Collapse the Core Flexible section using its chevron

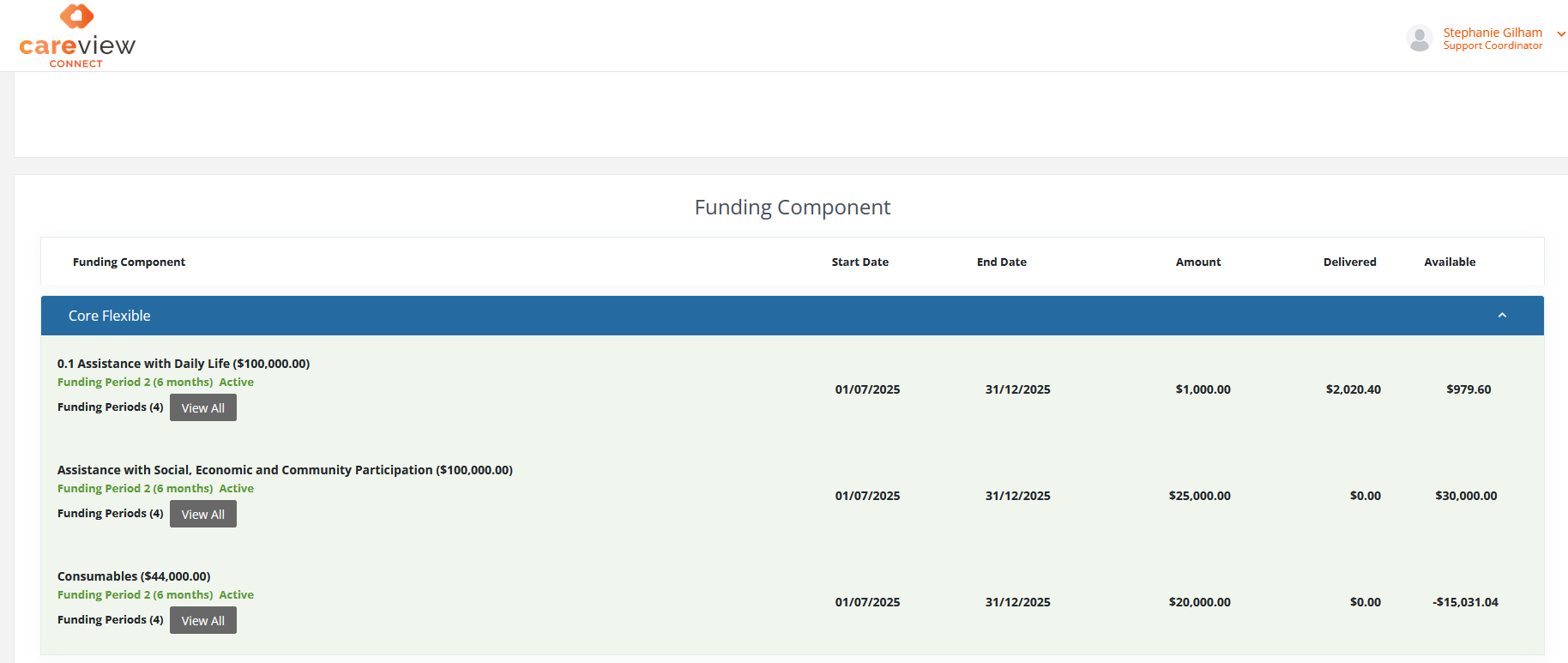coord(1502,316)
